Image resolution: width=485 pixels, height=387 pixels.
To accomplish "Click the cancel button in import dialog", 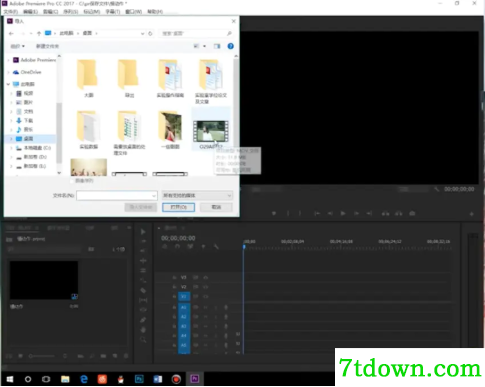I will click(x=216, y=207).
